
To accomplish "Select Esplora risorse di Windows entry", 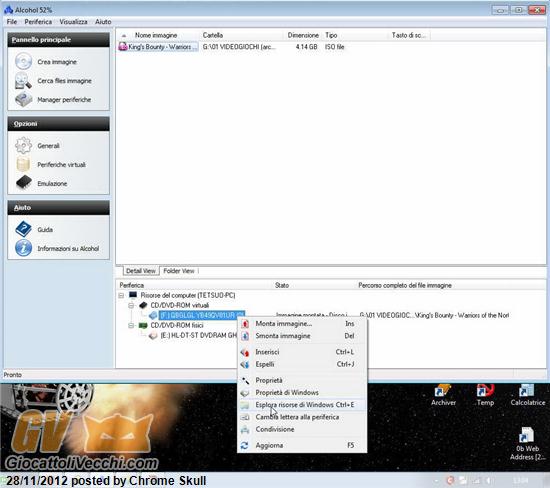I will [302, 405].
